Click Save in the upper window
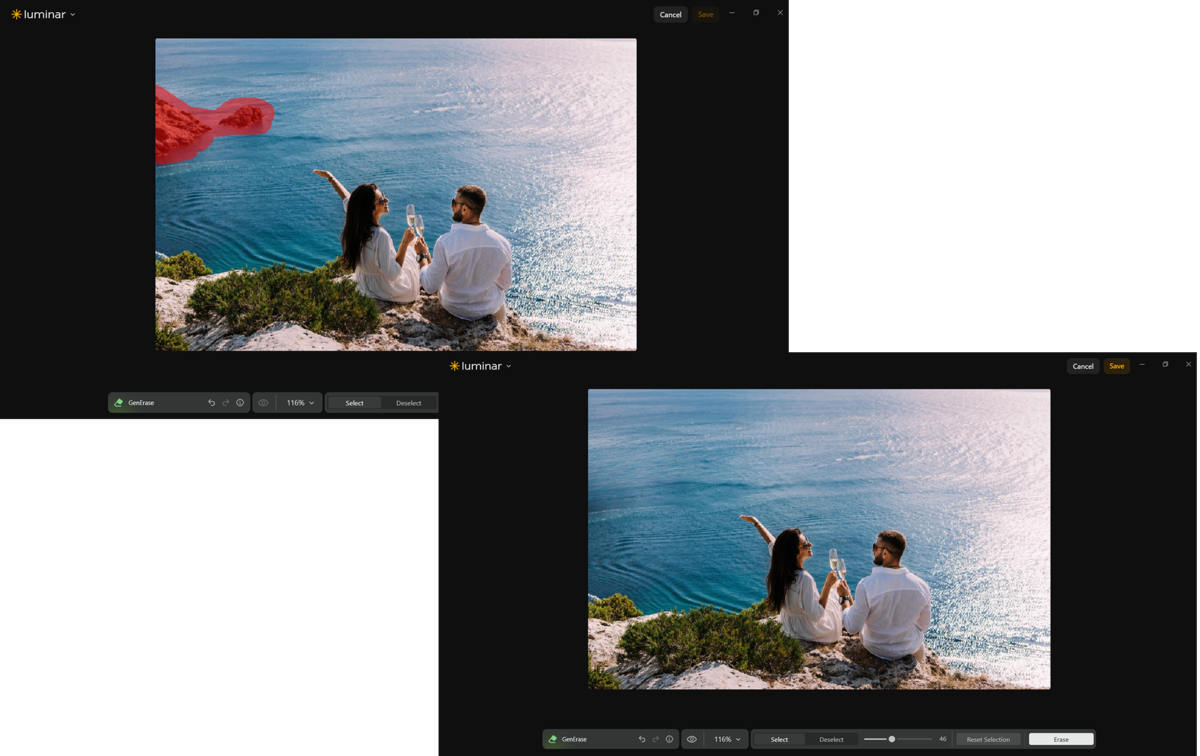 (706, 15)
